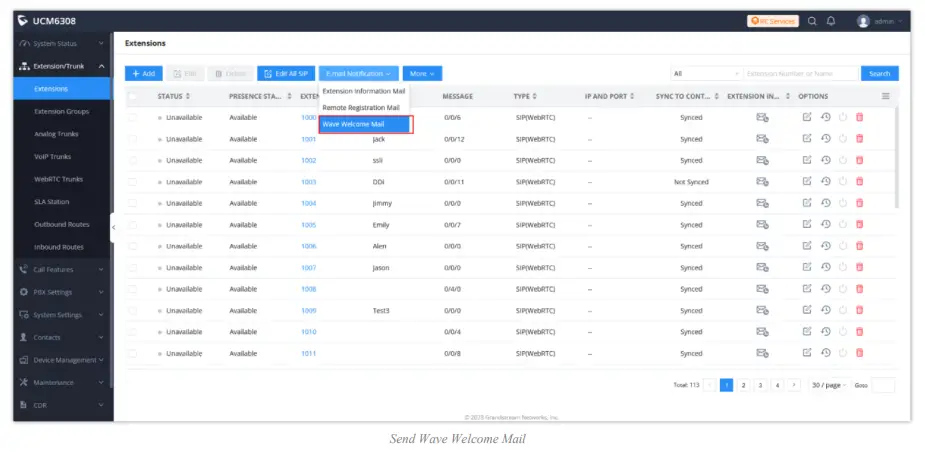Edit extension 1002 via pencil icon
This screenshot has height=457, width=925.
tap(807, 160)
